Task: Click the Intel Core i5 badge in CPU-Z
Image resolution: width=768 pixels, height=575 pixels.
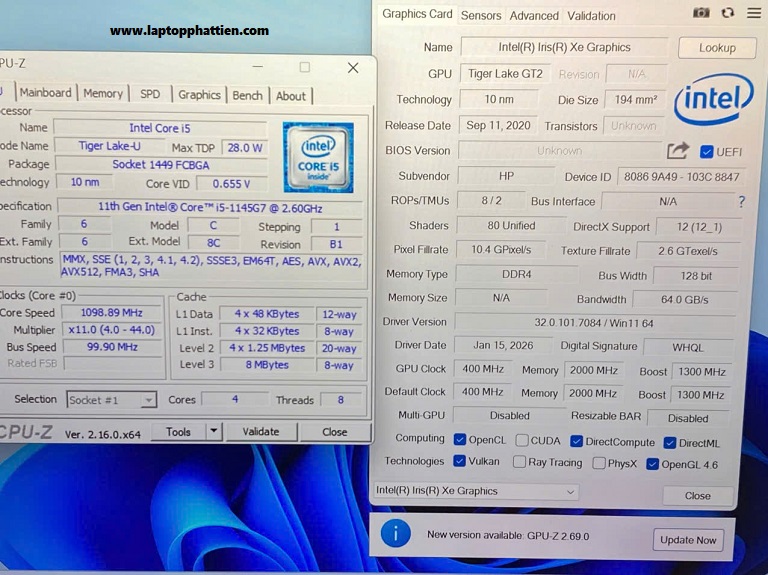Action: click(318, 157)
